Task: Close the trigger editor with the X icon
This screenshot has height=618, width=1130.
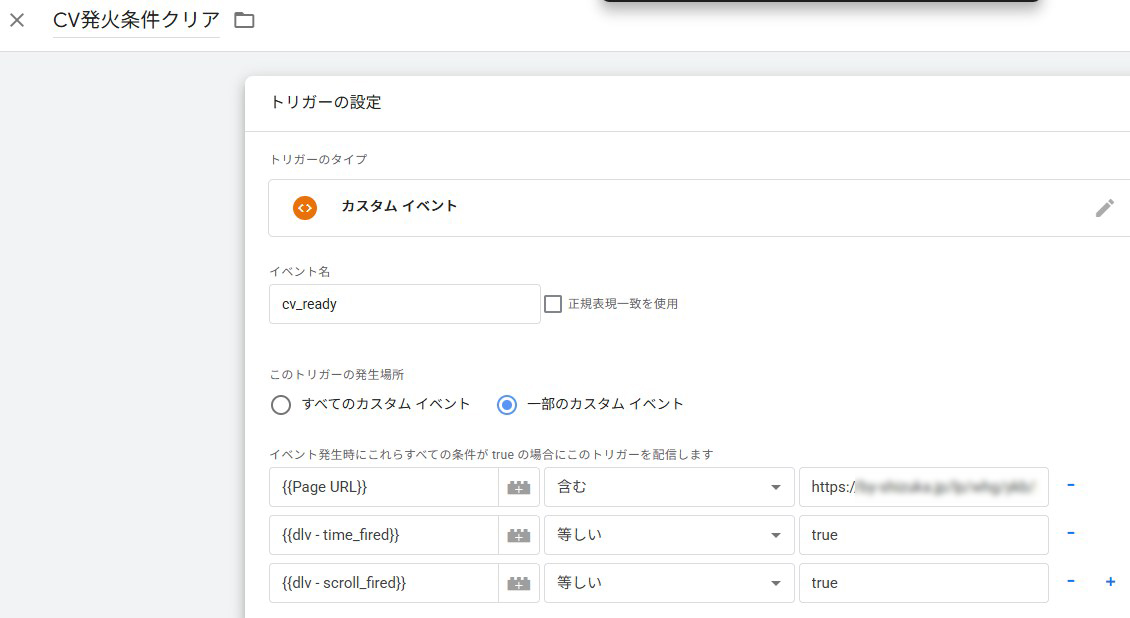Action: click(x=17, y=20)
